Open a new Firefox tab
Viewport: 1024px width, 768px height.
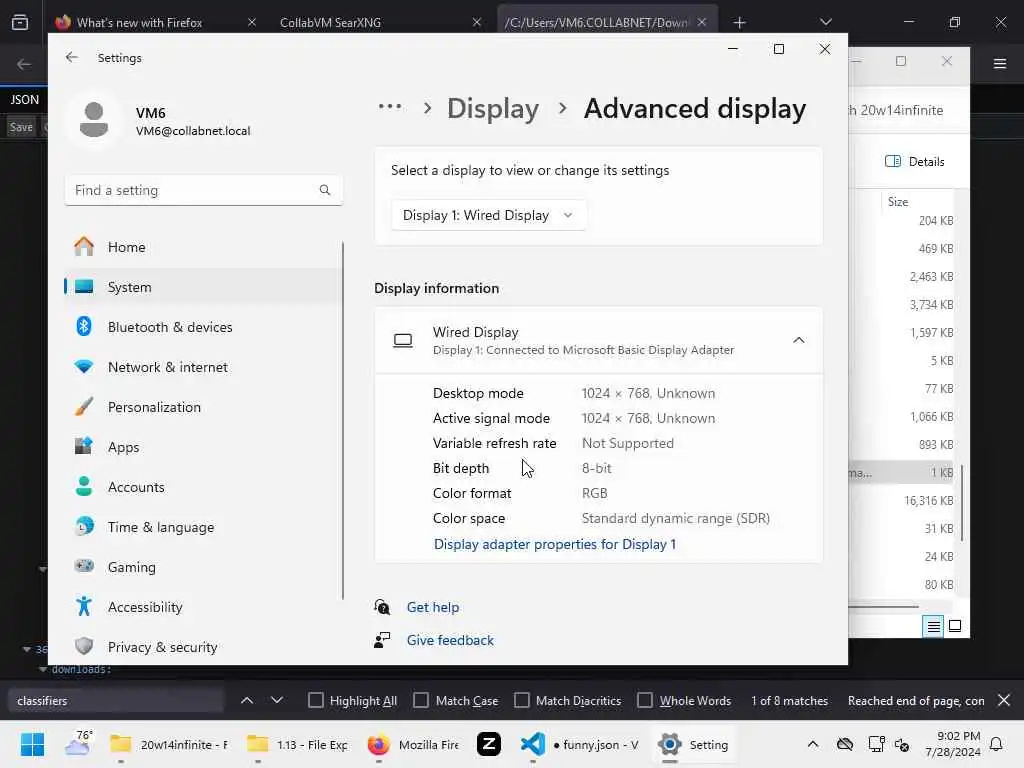[739, 22]
